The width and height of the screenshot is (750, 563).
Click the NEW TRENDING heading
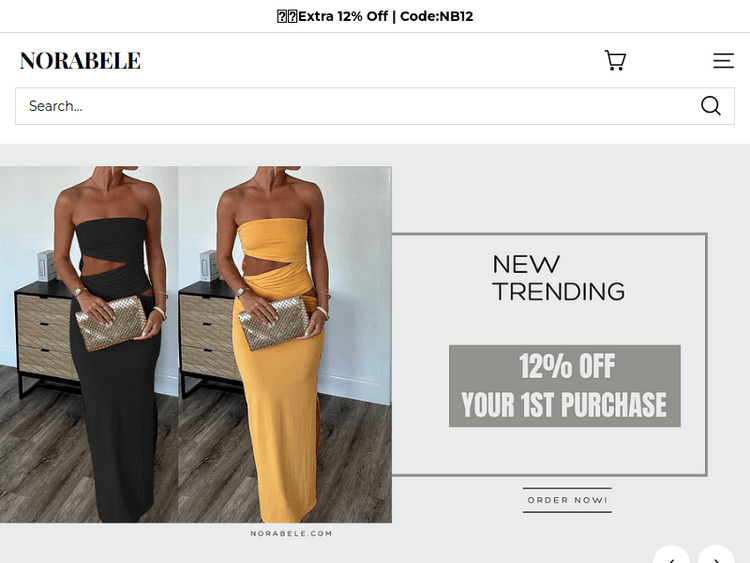point(559,278)
